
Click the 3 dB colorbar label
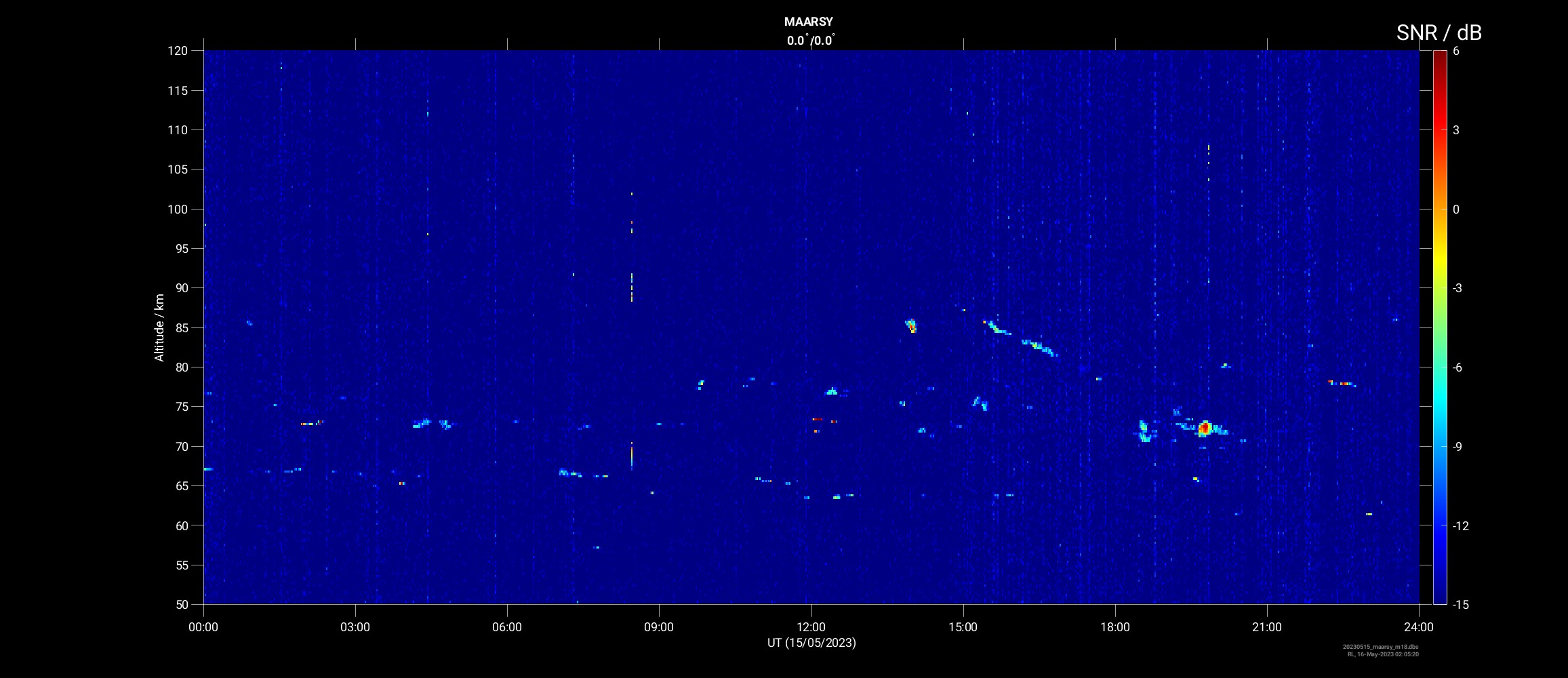click(x=1456, y=129)
